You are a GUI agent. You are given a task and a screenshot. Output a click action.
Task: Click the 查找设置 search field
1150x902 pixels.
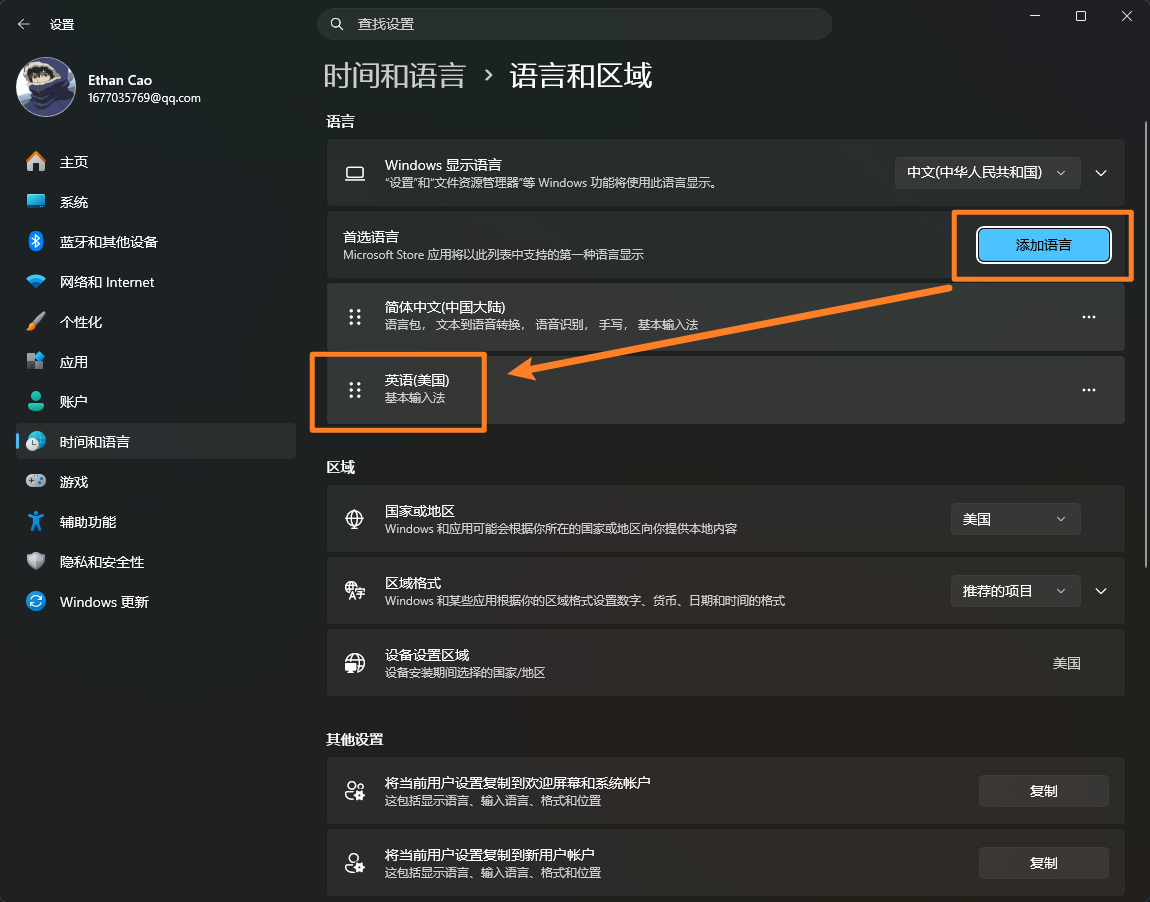[x=574, y=24]
